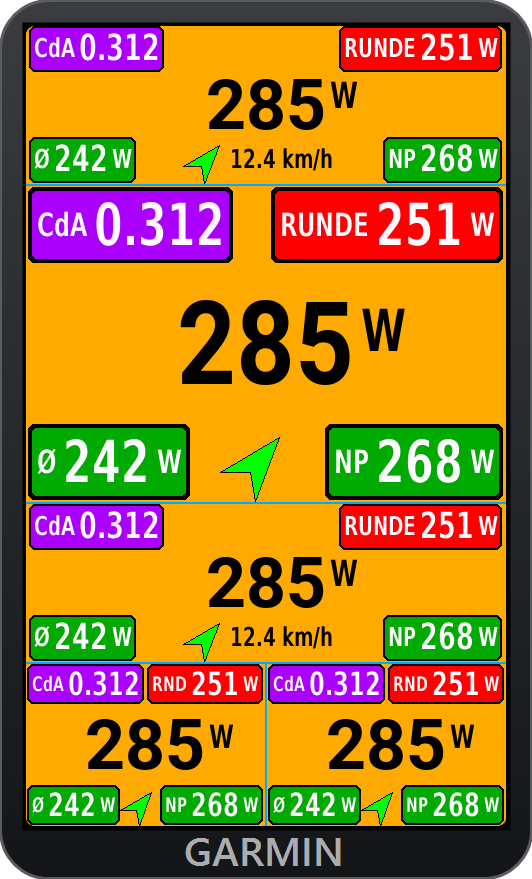This screenshot has height=879, width=532.
Task: Select the RND 251 W badge in the bottom-right panel
Action: click(x=446, y=684)
